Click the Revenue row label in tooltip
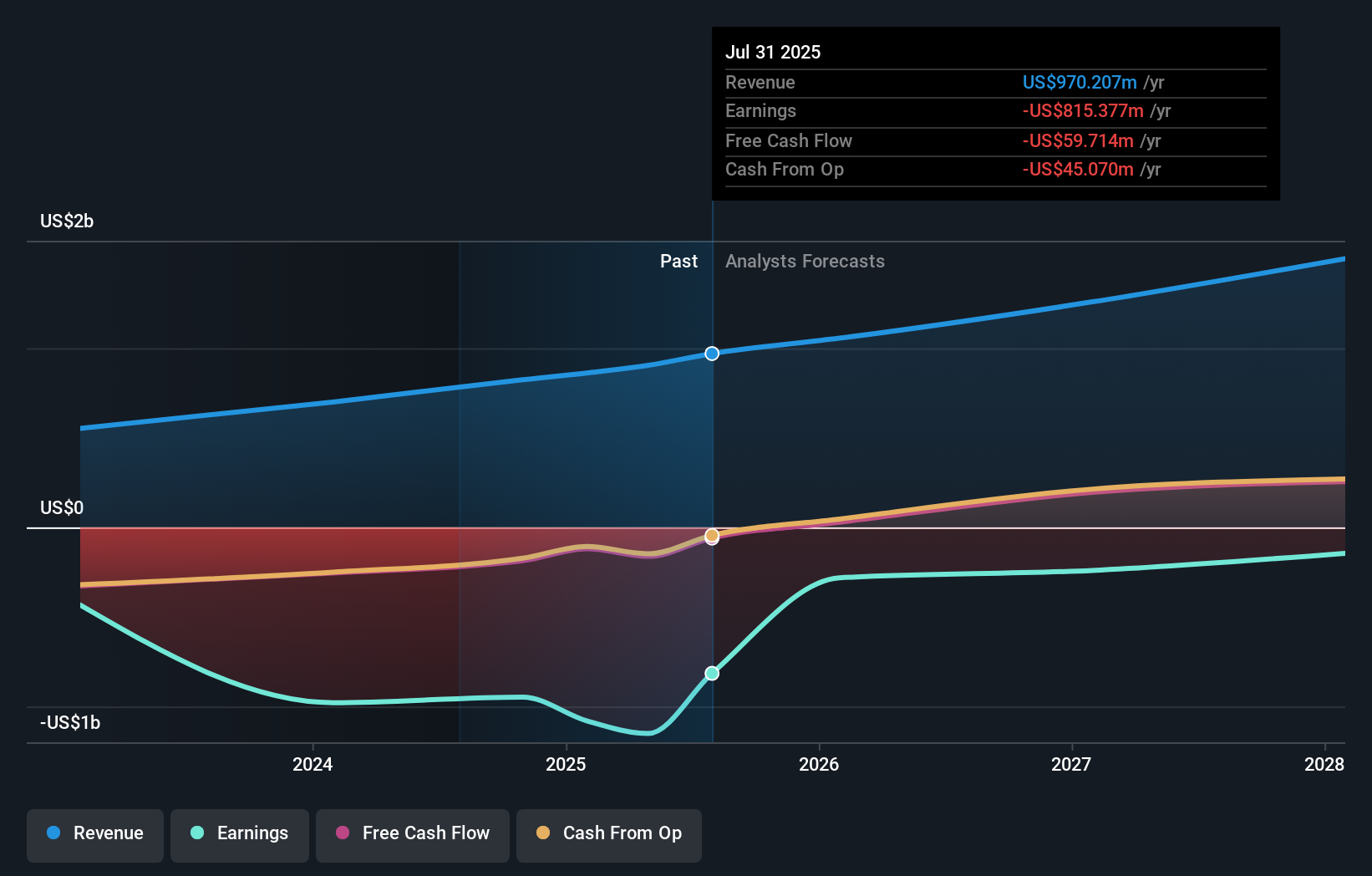Viewport: 1372px width, 876px height. [x=760, y=83]
